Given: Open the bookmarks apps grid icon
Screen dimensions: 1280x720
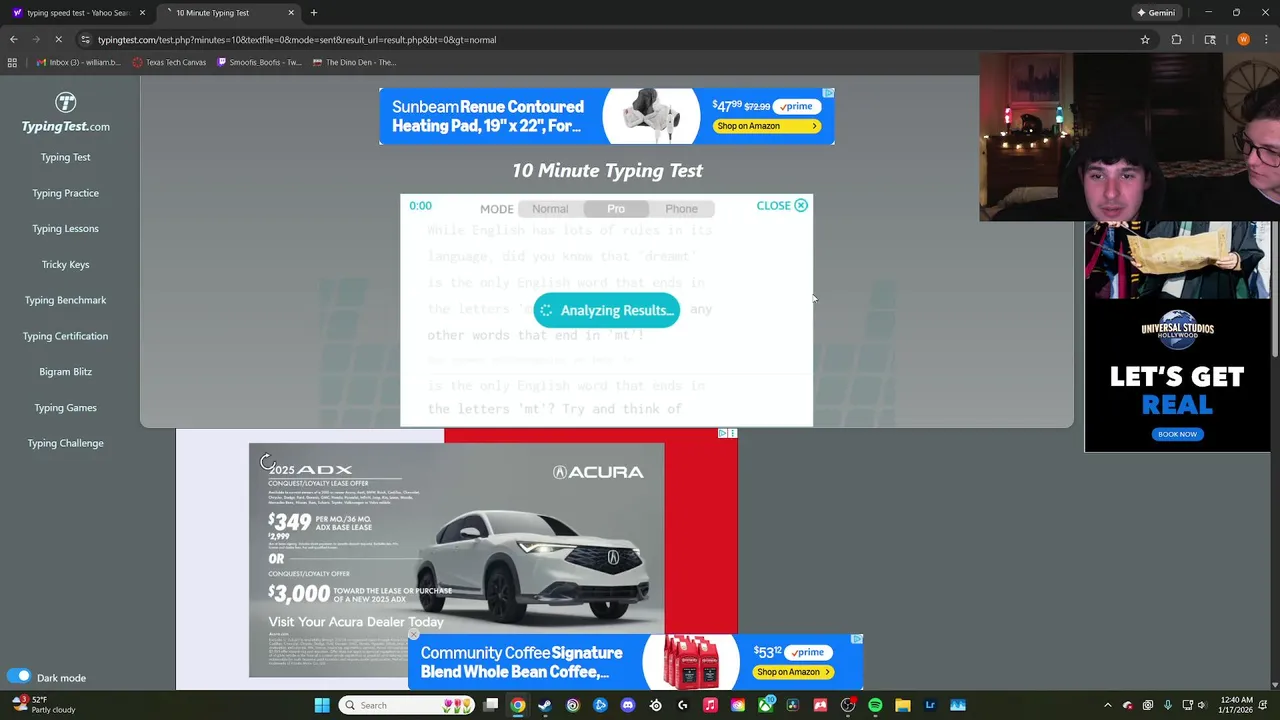Looking at the screenshot, I should [x=12, y=62].
